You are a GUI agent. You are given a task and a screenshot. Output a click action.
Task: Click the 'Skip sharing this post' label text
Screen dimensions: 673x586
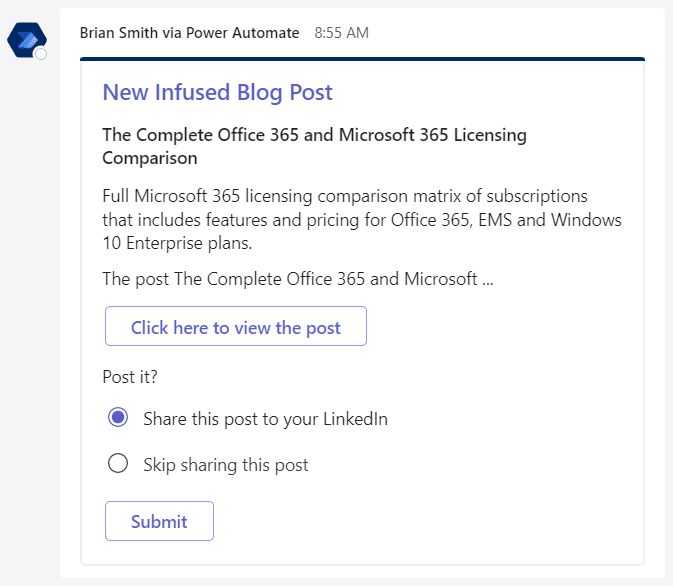(x=226, y=465)
